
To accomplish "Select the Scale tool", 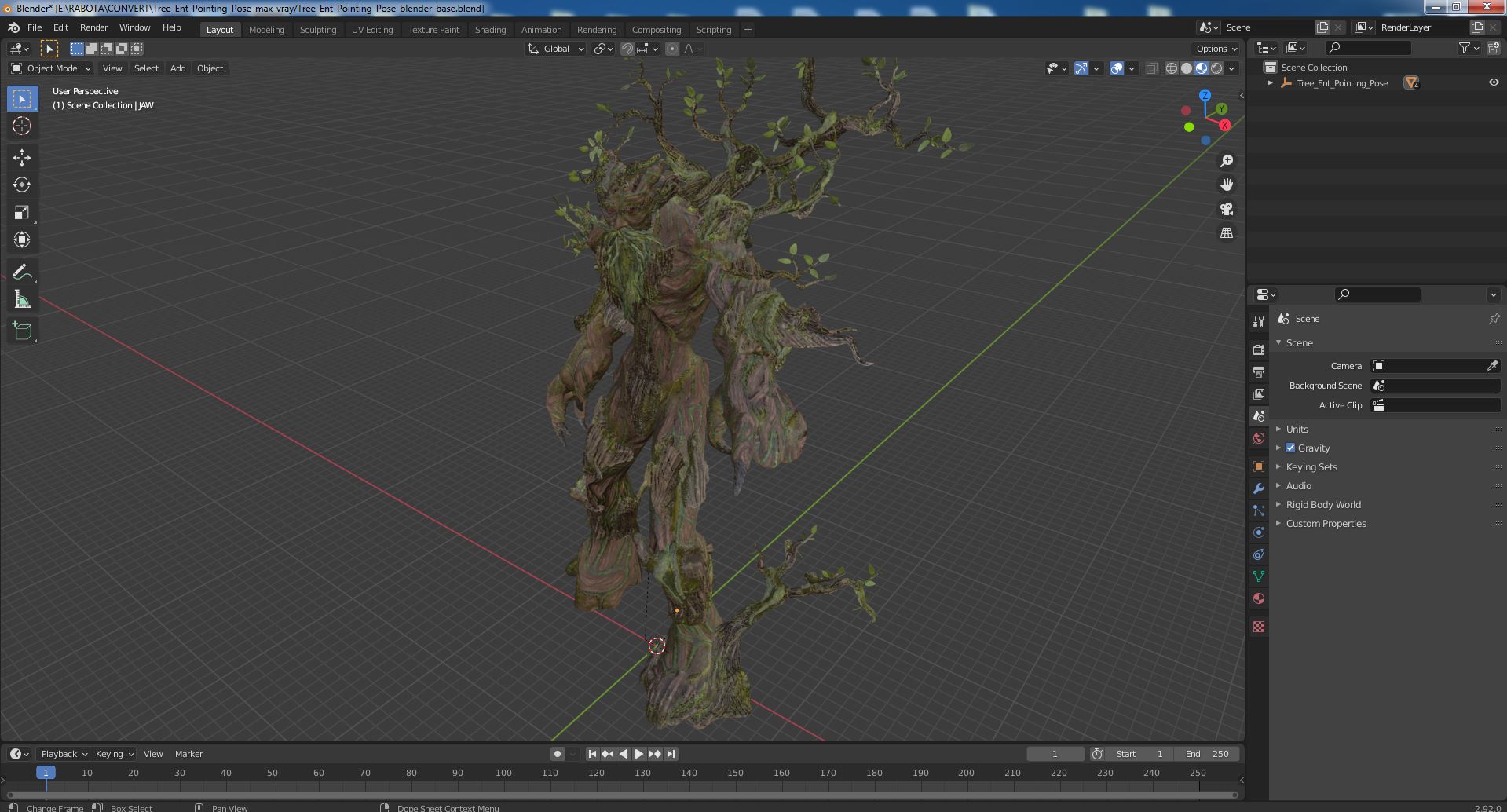I will click(x=22, y=213).
